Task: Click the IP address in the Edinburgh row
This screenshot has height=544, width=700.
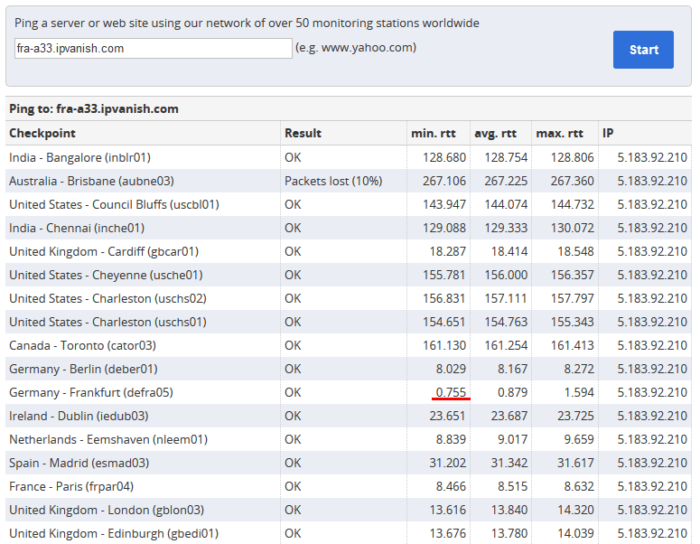Action: coord(652,534)
